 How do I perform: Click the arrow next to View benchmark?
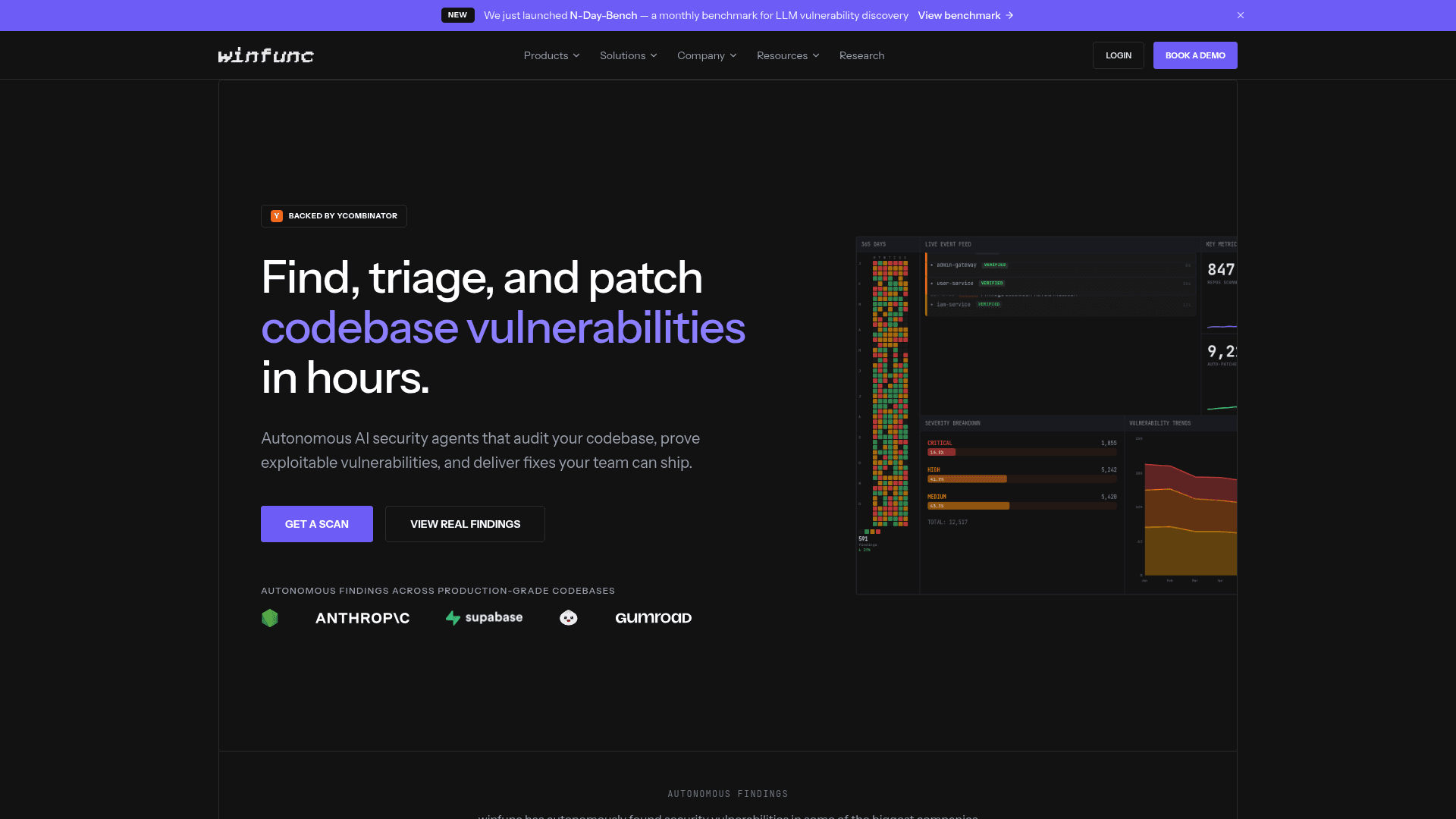click(x=1009, y=15)
